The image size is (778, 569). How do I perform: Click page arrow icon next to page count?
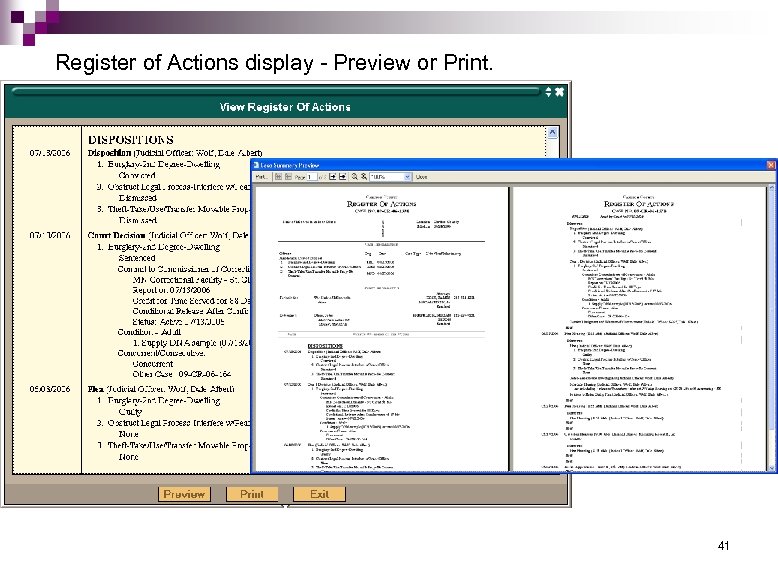(x=332, y=177)
